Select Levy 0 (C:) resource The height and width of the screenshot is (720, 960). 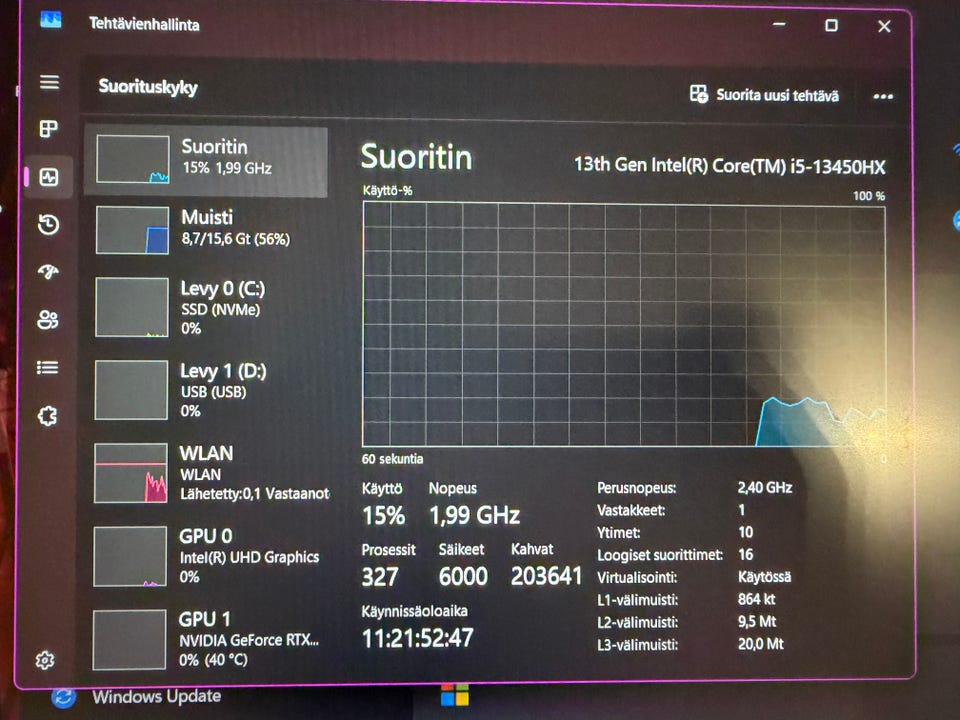coord(206,307)
